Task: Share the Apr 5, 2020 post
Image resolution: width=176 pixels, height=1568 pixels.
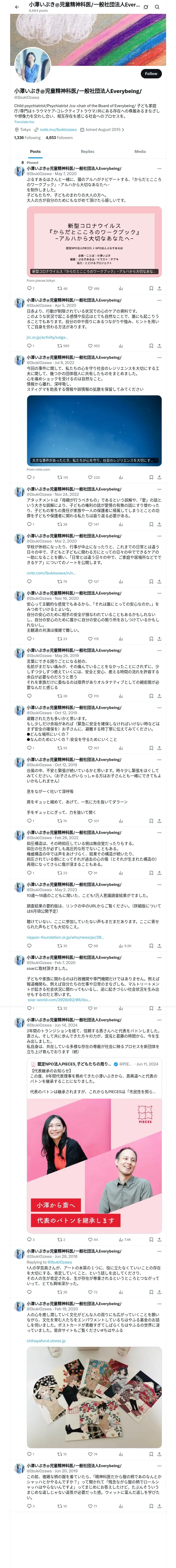Action: pos(160,346)
